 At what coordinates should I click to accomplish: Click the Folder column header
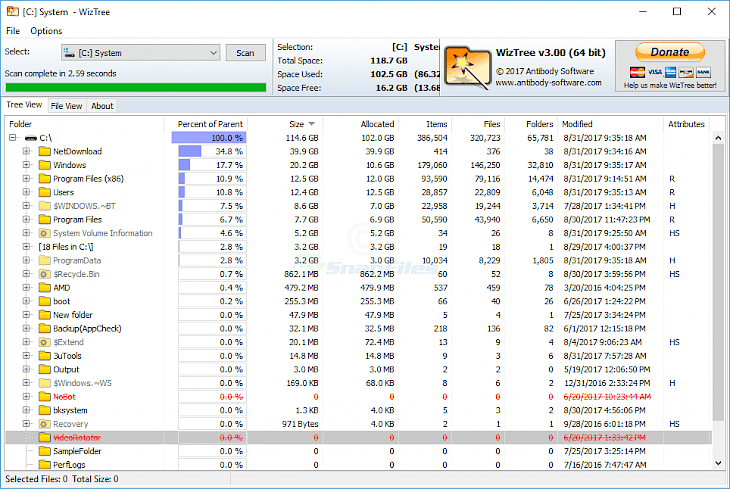point(84,124)
